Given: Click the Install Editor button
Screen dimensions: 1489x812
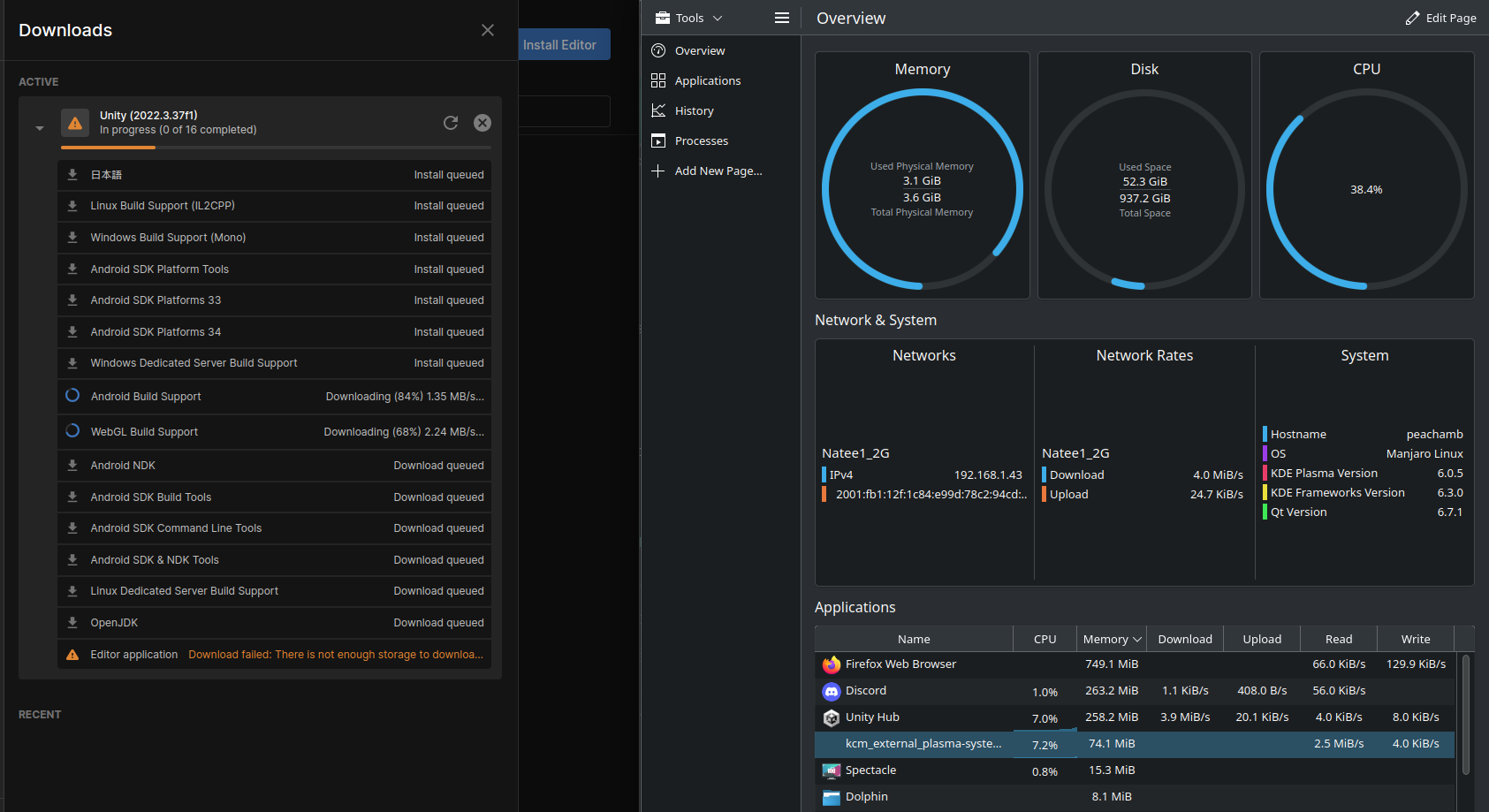Looking at the screenshot, I should 563,45.
